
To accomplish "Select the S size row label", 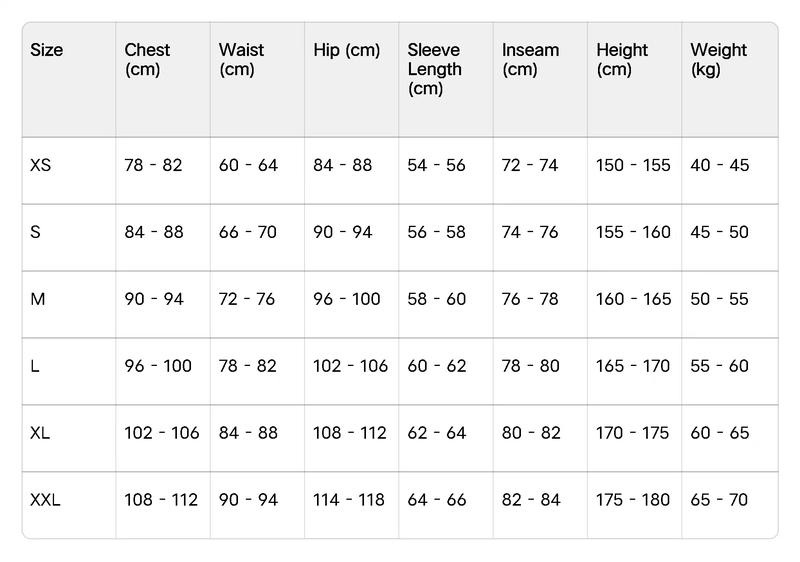I will (35, 232).
